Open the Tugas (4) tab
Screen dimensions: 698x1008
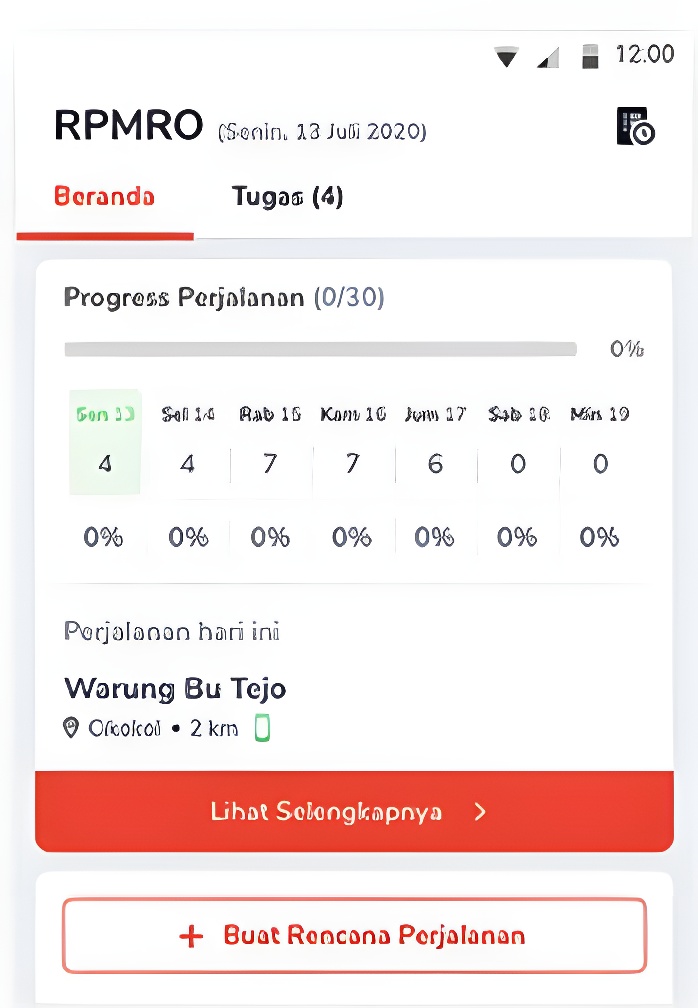point(287,197)
